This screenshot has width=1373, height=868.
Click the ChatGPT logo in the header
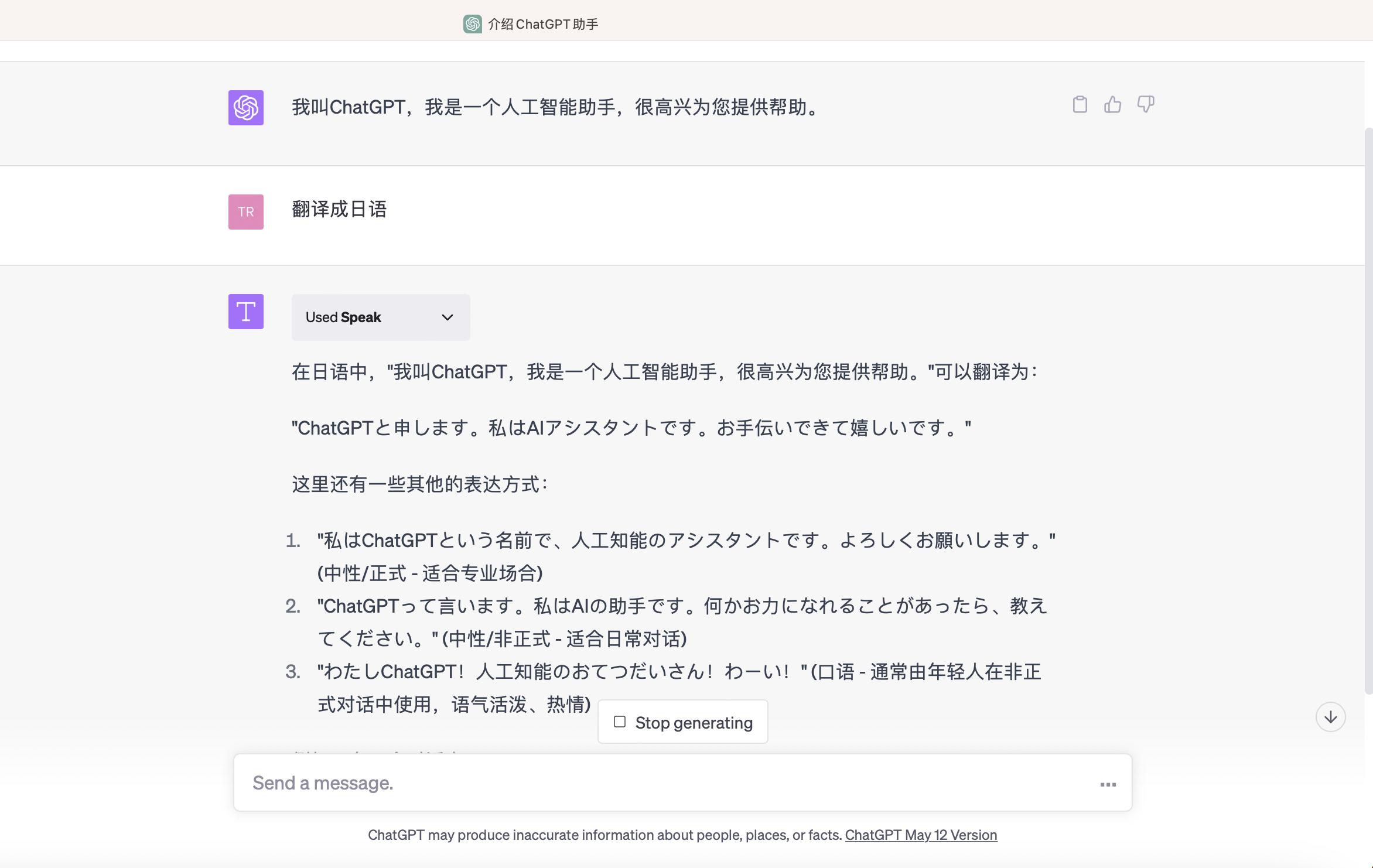pos(472,23)
